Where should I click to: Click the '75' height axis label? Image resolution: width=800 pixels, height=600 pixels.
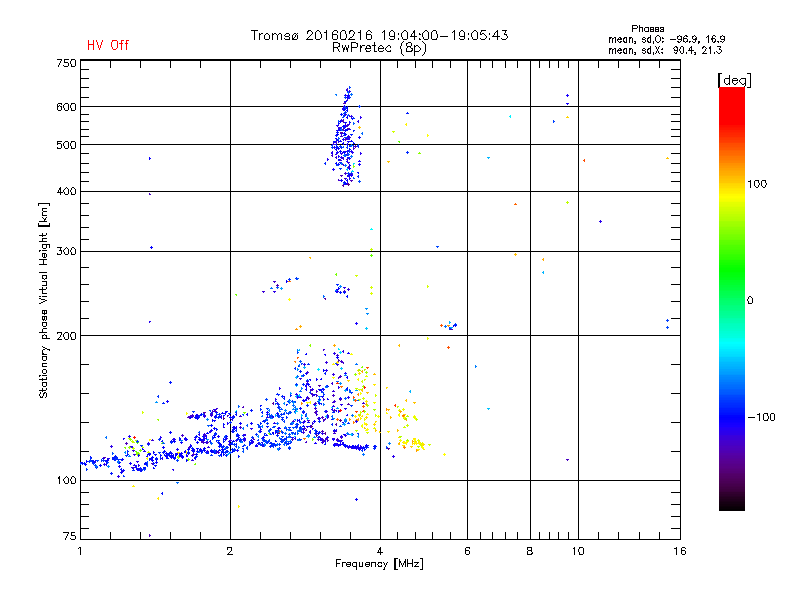(70, 536)
